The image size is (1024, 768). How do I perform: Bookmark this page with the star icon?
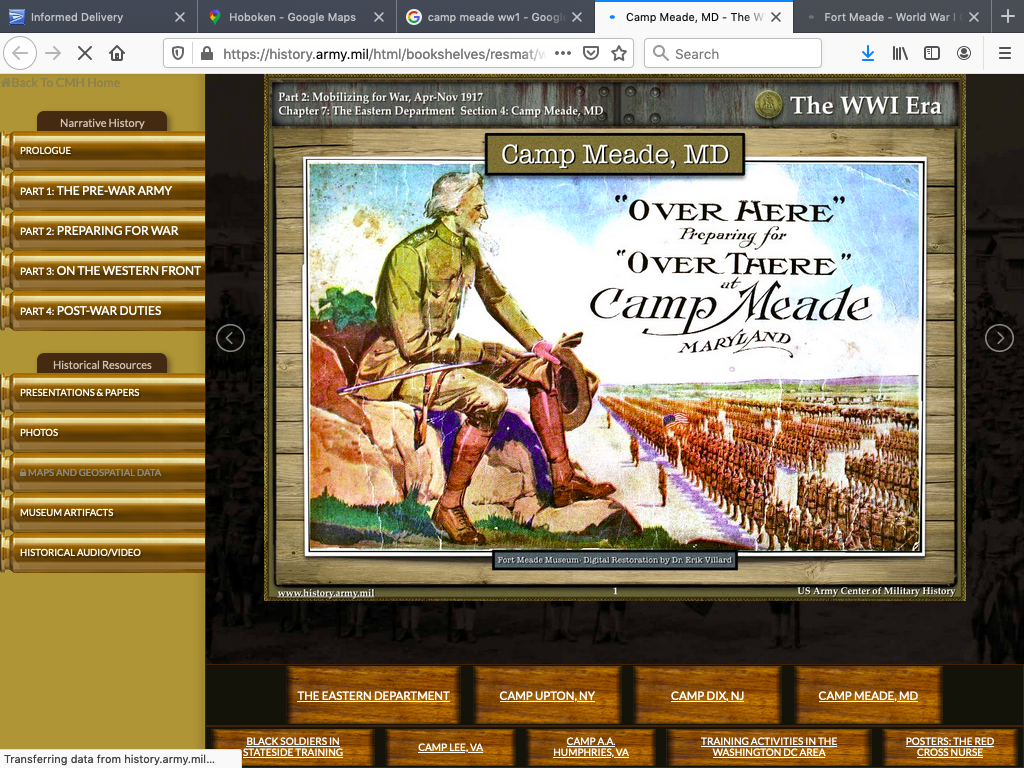pos(619,54)
